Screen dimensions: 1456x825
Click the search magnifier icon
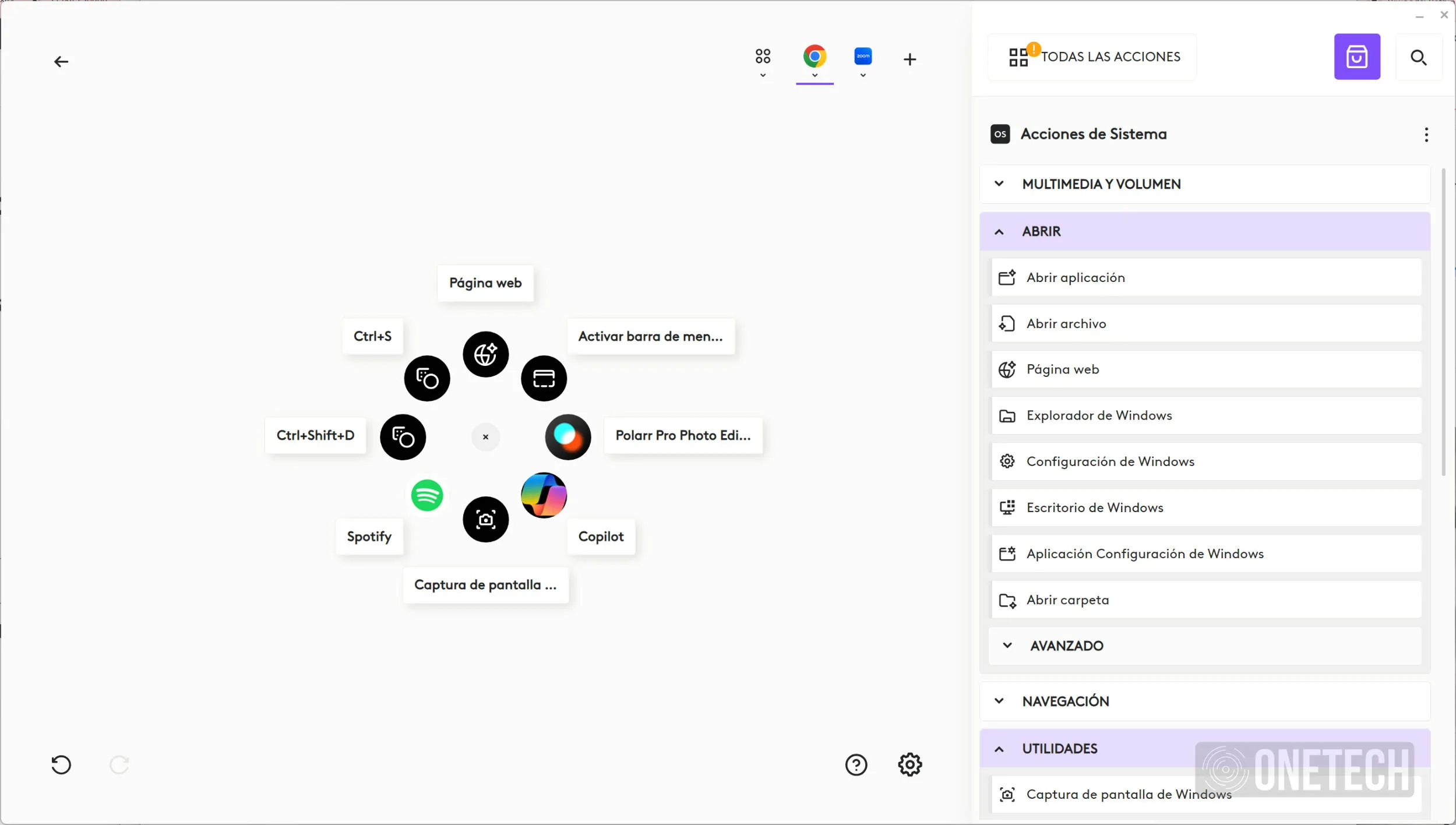pyautogui.click(x=1418, y=57)
